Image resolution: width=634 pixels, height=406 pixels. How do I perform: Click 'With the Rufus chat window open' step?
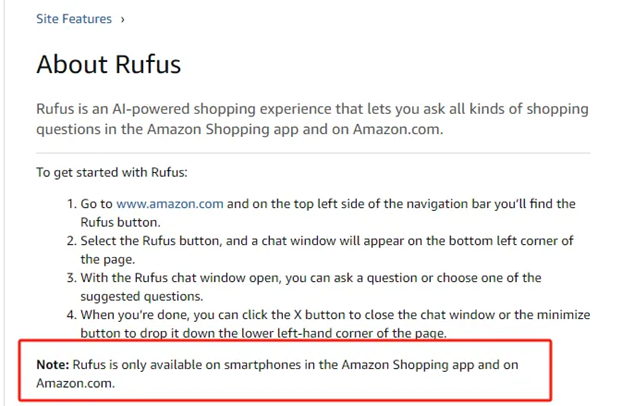pos(311,287)
